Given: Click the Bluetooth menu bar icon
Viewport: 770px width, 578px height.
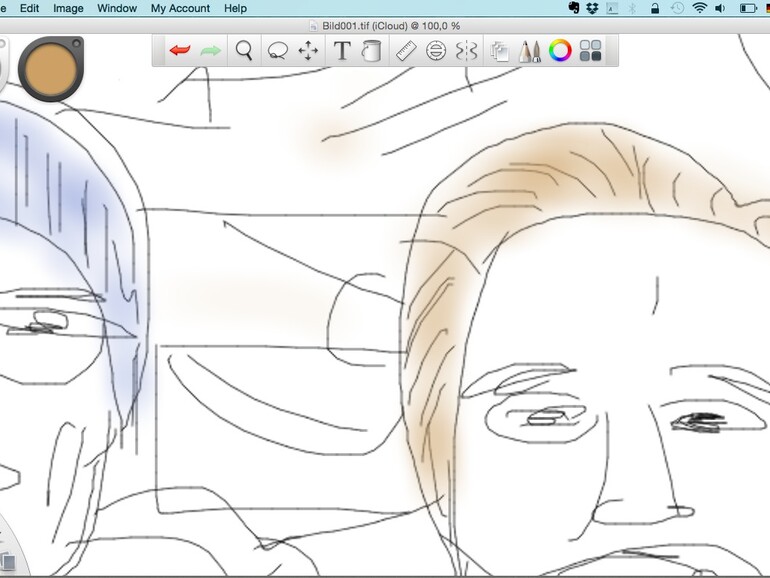Looking at the screenshot, I should click(x=632, y=8).
